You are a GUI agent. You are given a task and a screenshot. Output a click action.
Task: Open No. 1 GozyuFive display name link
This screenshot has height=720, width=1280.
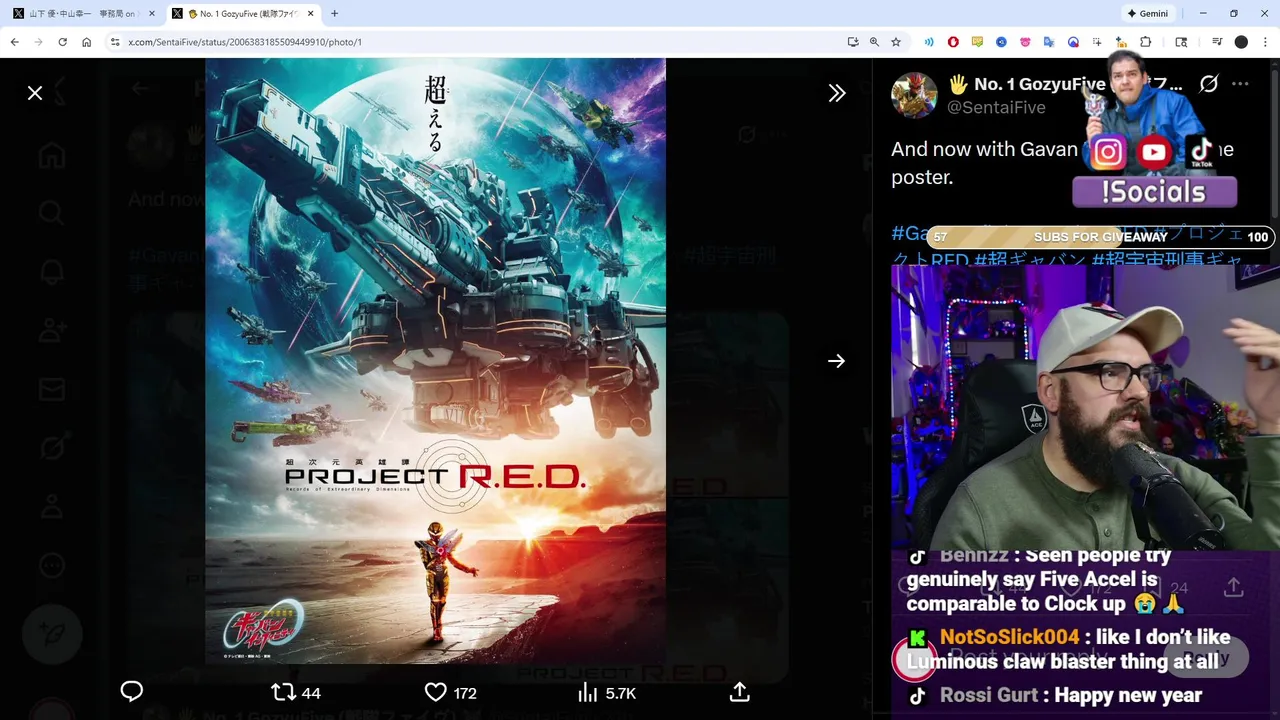(x=1065, y=84)
